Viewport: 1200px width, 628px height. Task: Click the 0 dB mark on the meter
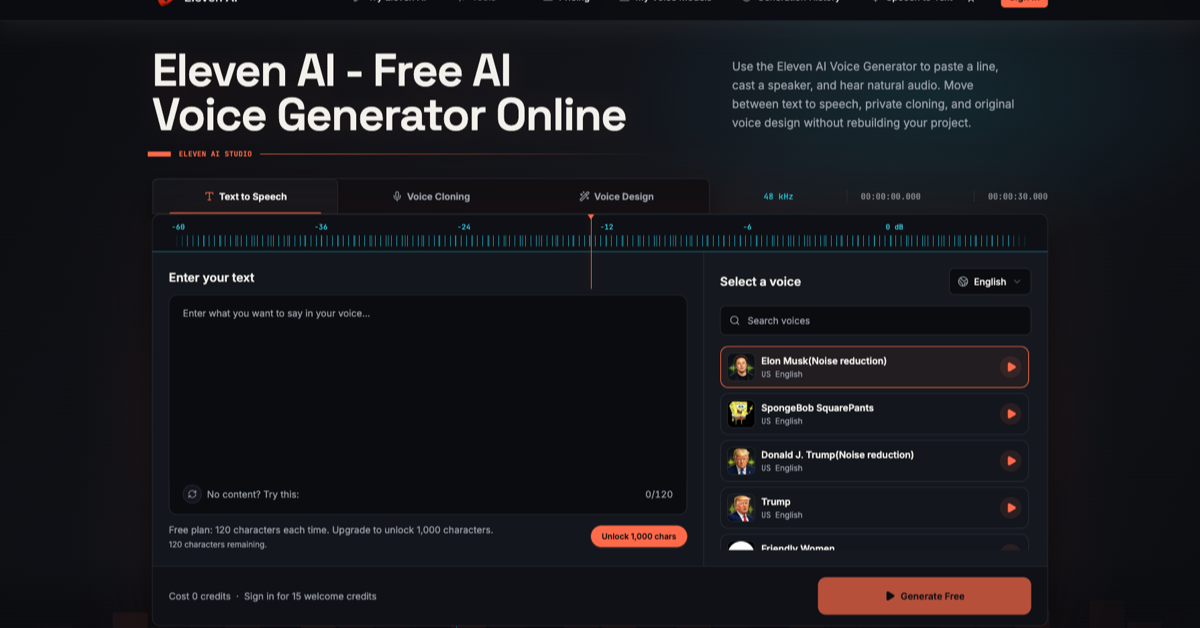(x=894, y=227)
